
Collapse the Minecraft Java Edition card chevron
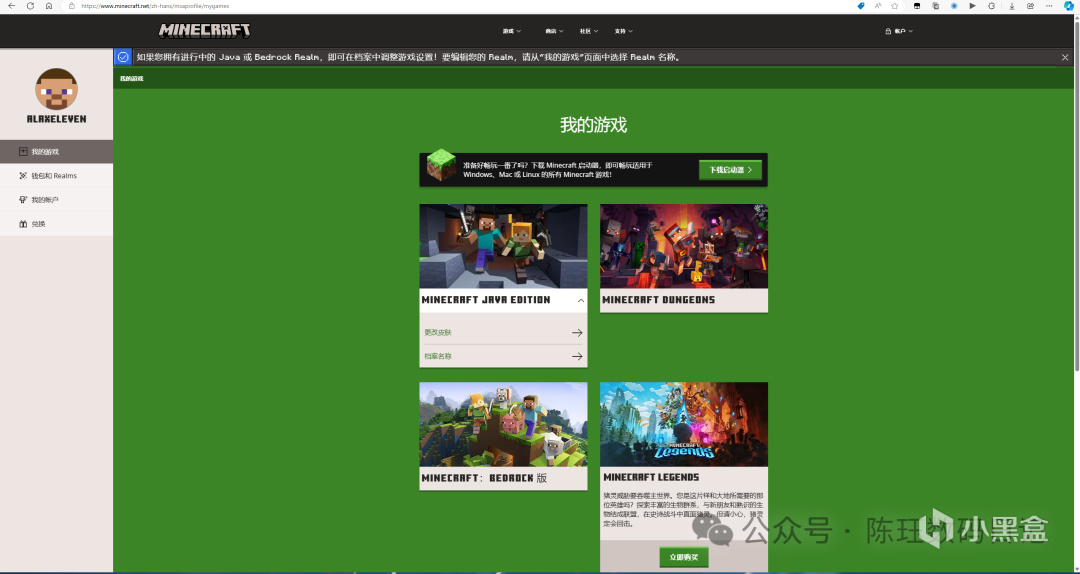[581, 300]
